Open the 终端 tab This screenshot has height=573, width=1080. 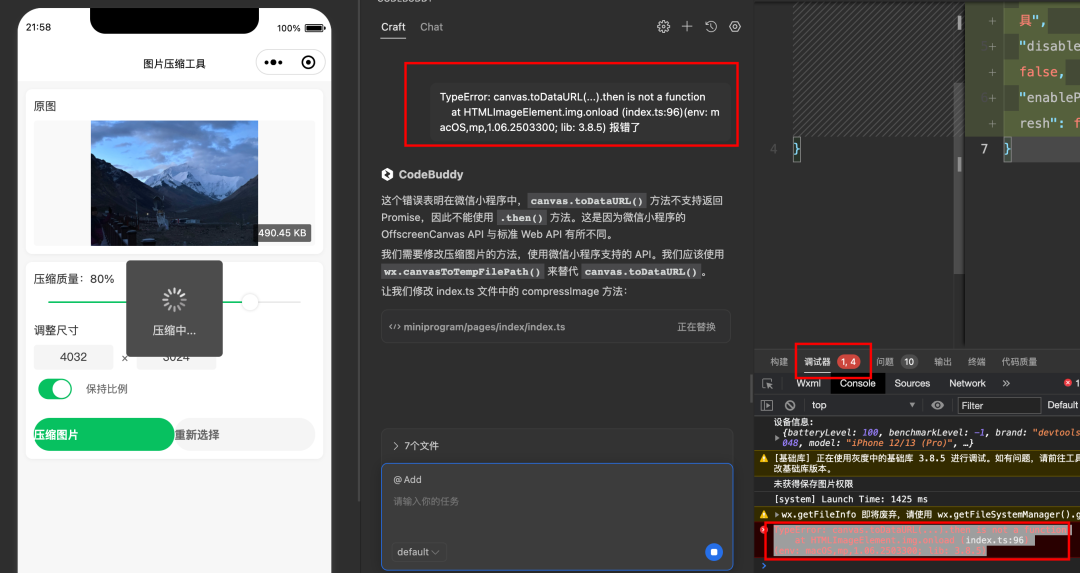tap(977, 362)
